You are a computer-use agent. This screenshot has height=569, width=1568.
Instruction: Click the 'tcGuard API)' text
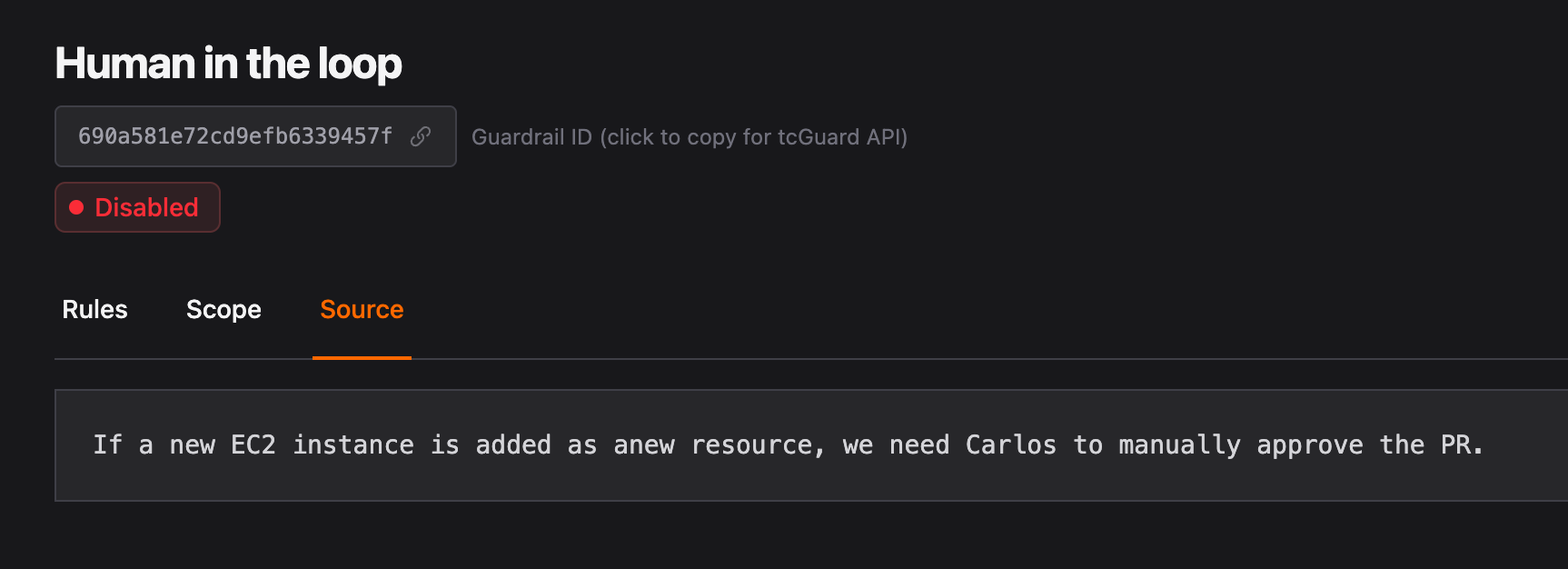(842, 137)
